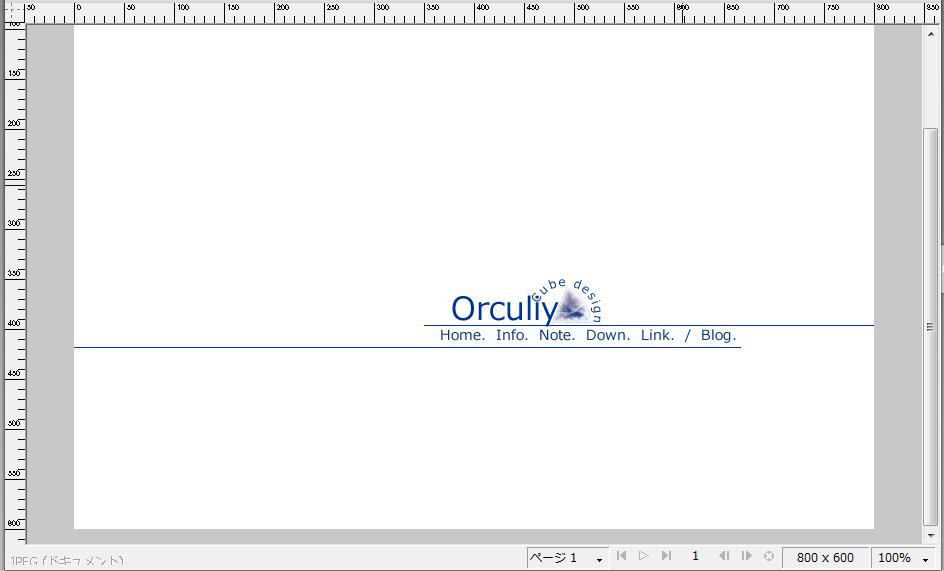Click the 800 x 600 canvas size field
This screenshot has width=944, height=571.
pos(825,557)
